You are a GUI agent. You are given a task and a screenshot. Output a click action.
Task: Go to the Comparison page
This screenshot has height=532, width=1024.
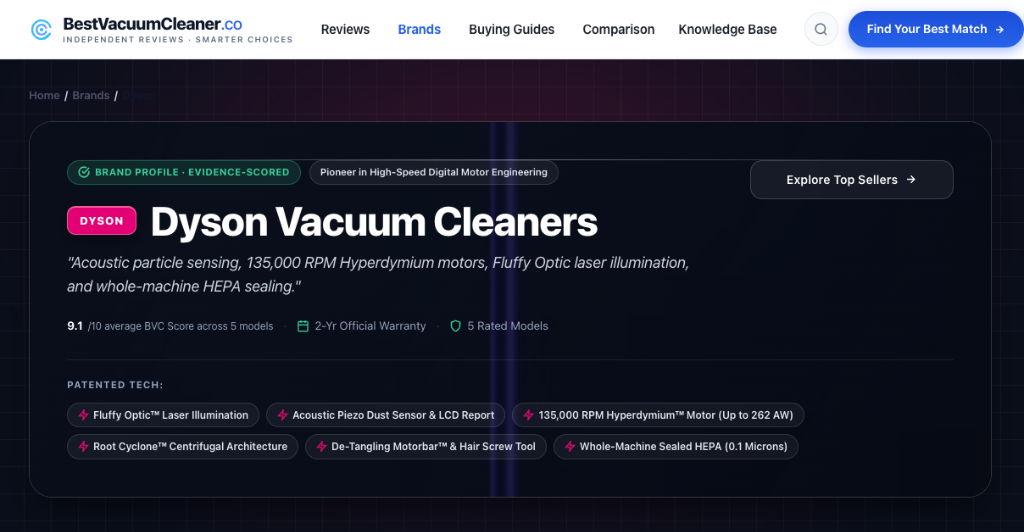pyautogui.click(x=618, y=29)
